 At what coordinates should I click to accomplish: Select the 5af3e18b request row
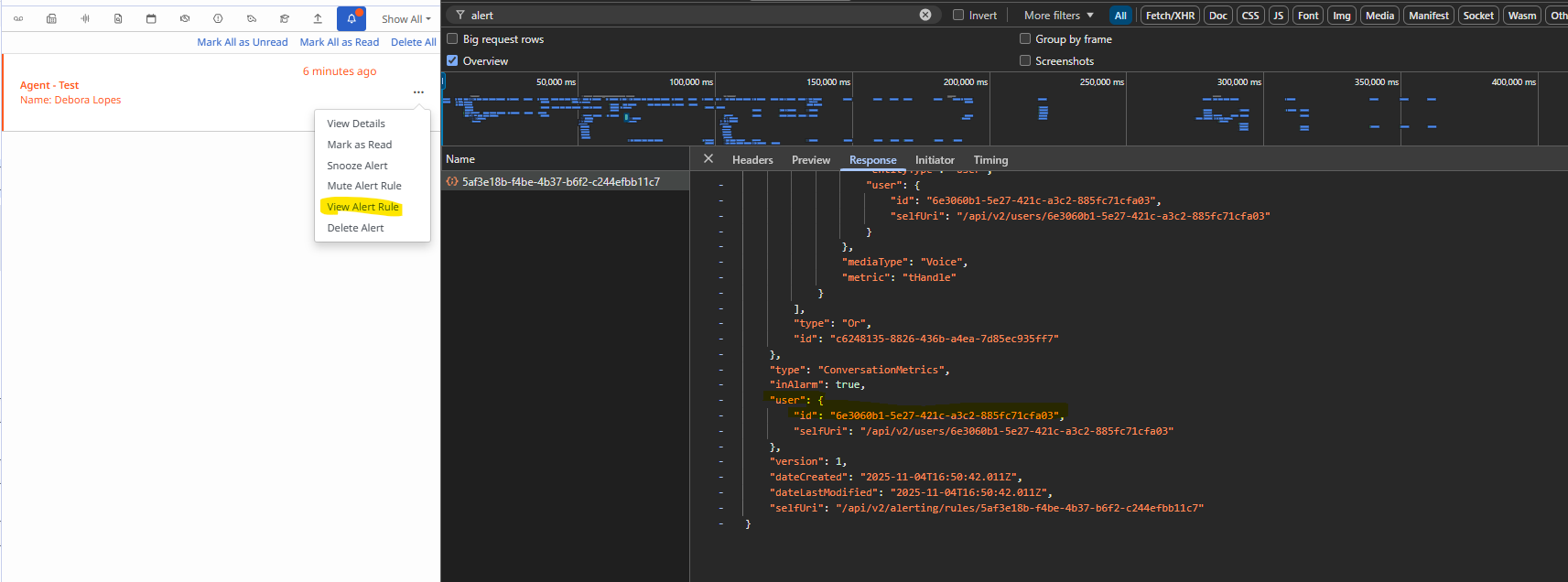point(560,182)
